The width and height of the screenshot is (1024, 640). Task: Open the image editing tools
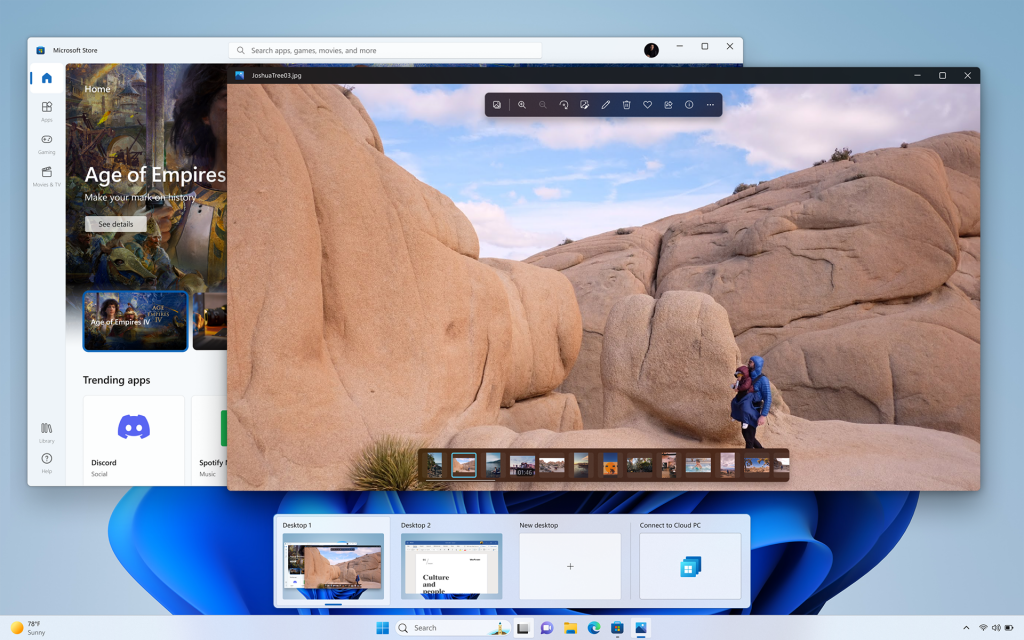pyautogui.click(x=585, y=104)
